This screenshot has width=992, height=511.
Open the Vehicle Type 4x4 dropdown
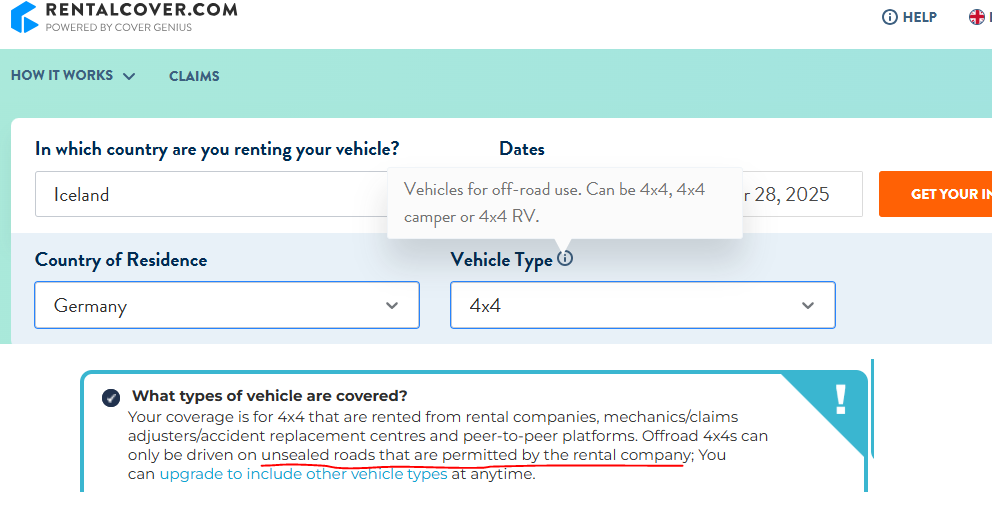tap(643, 305)
